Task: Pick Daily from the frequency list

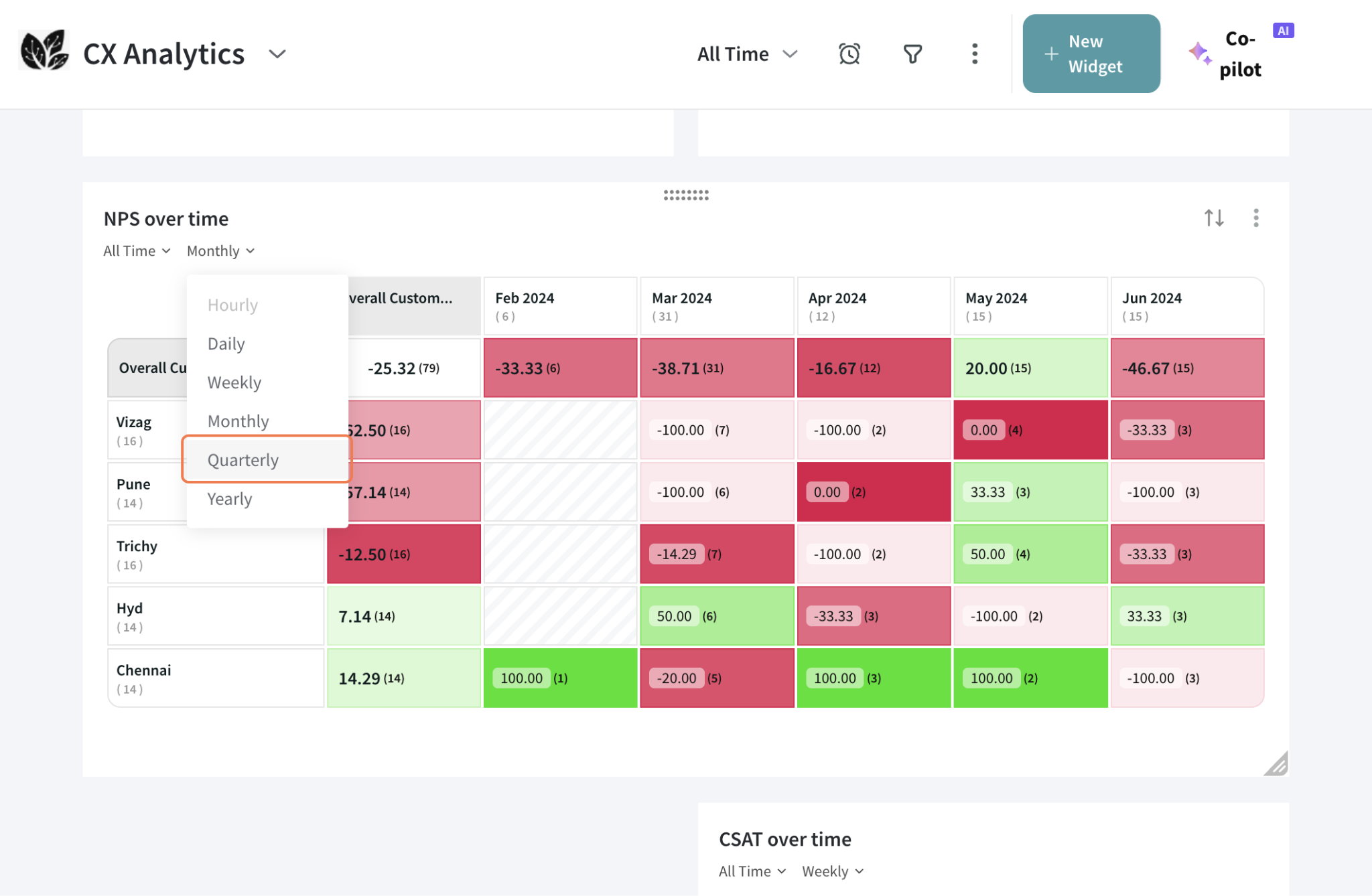Action: (226, 343)
